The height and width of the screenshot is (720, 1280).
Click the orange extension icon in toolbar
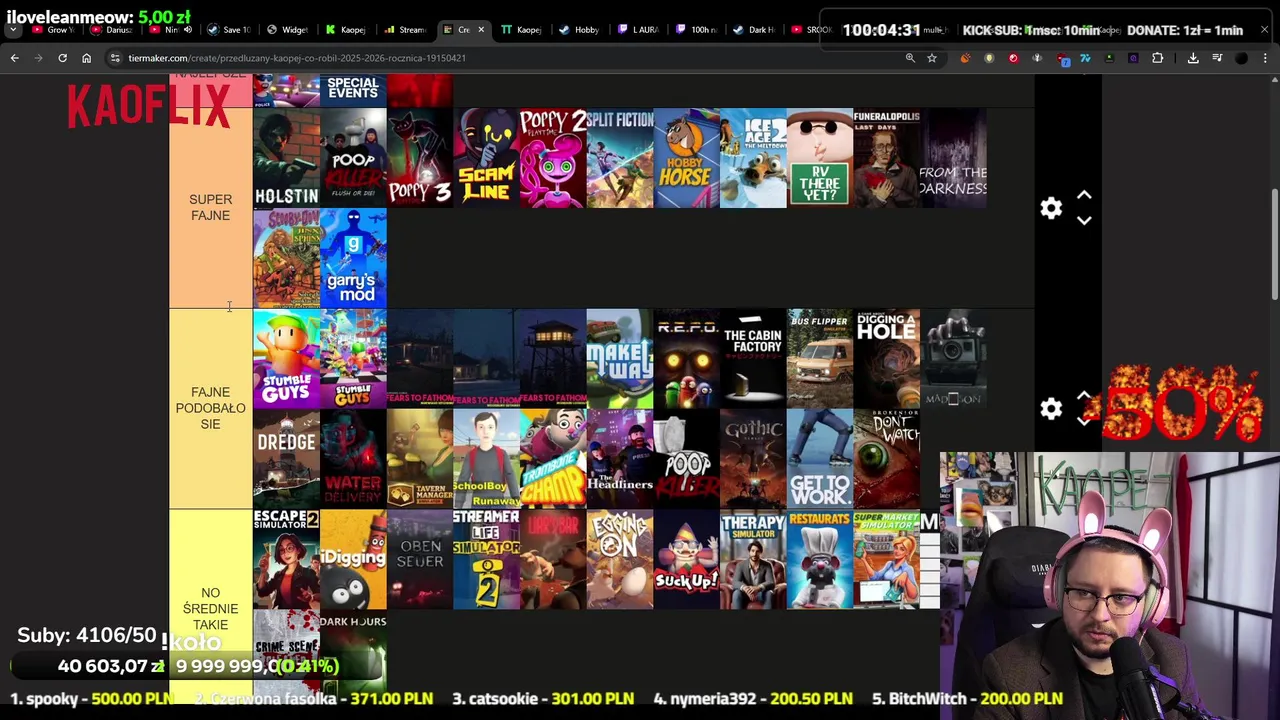965,58
